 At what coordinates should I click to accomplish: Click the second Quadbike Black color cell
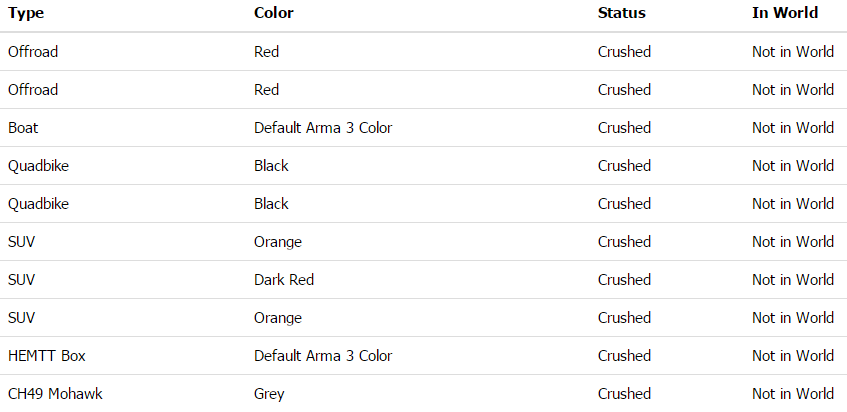pyautogui.click(x=271, y=204)
